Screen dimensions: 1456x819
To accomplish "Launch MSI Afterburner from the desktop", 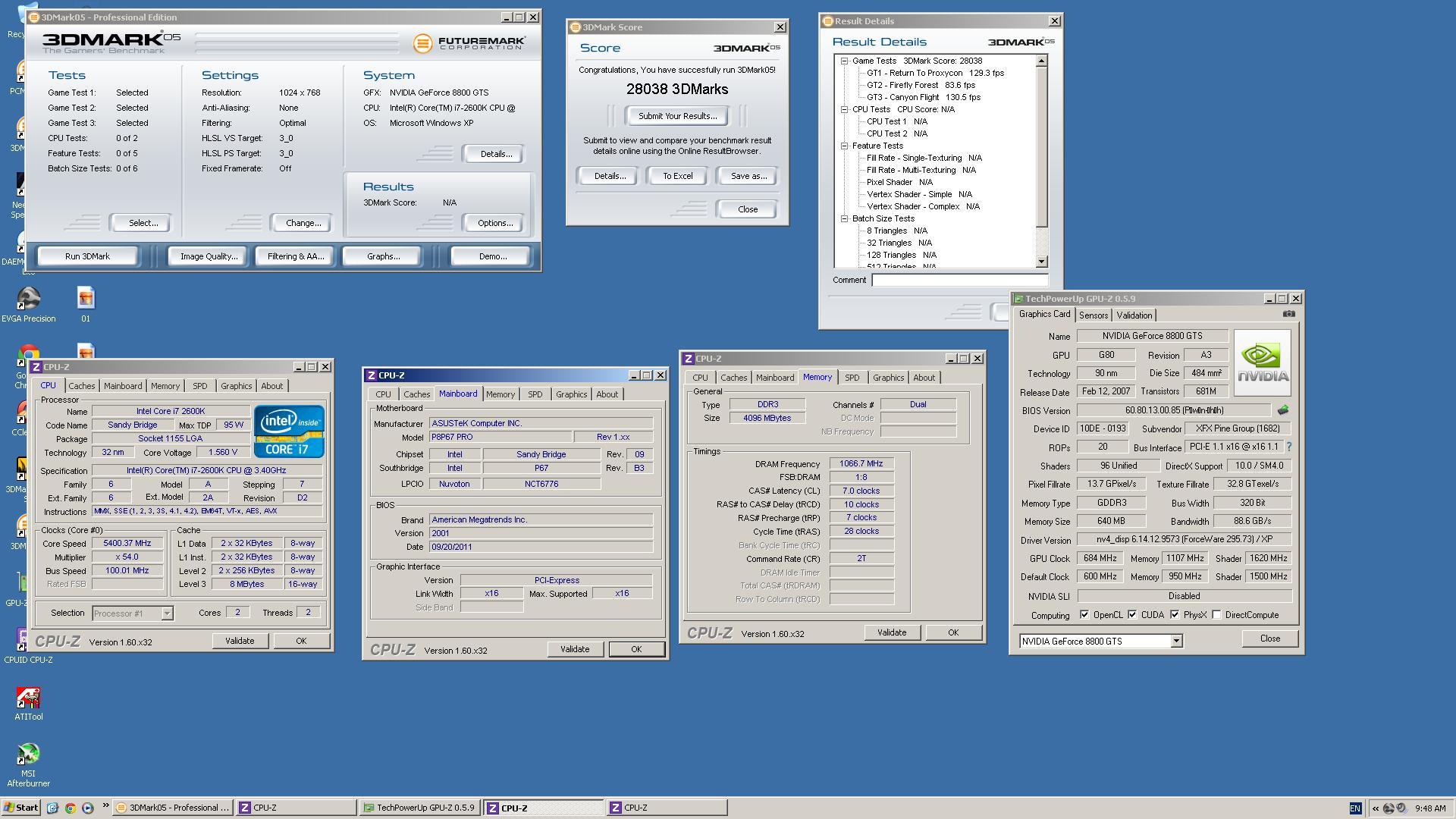I will [x=28, y=764].
